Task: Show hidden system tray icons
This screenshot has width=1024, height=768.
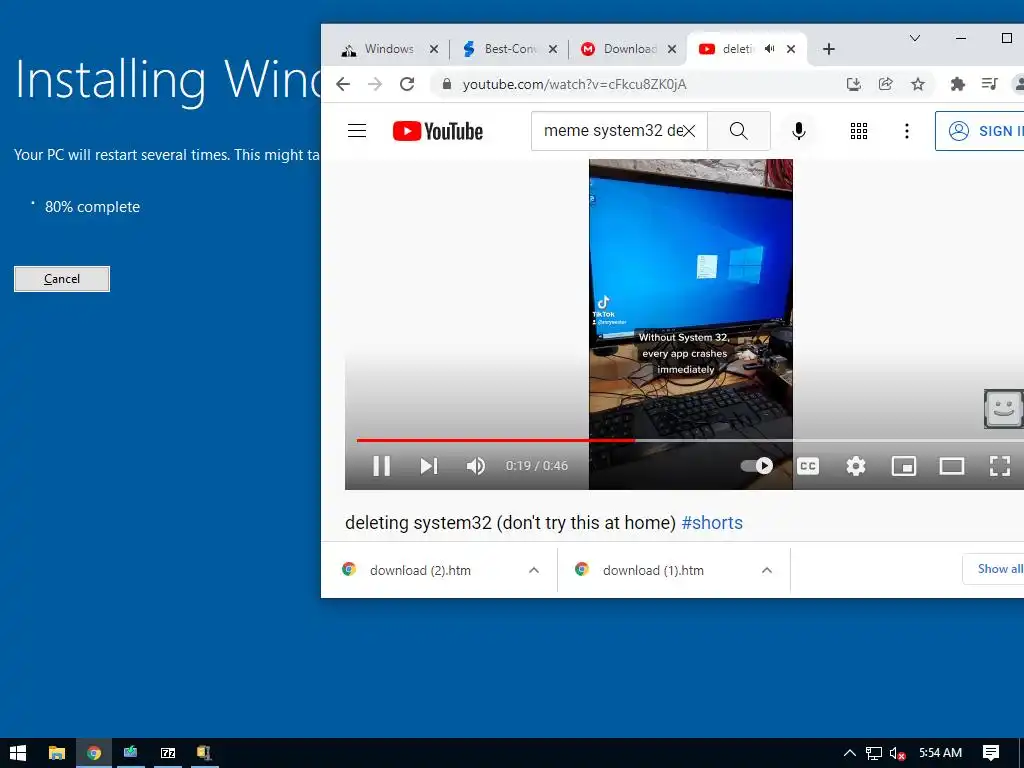Action: [x=850, y=753]
